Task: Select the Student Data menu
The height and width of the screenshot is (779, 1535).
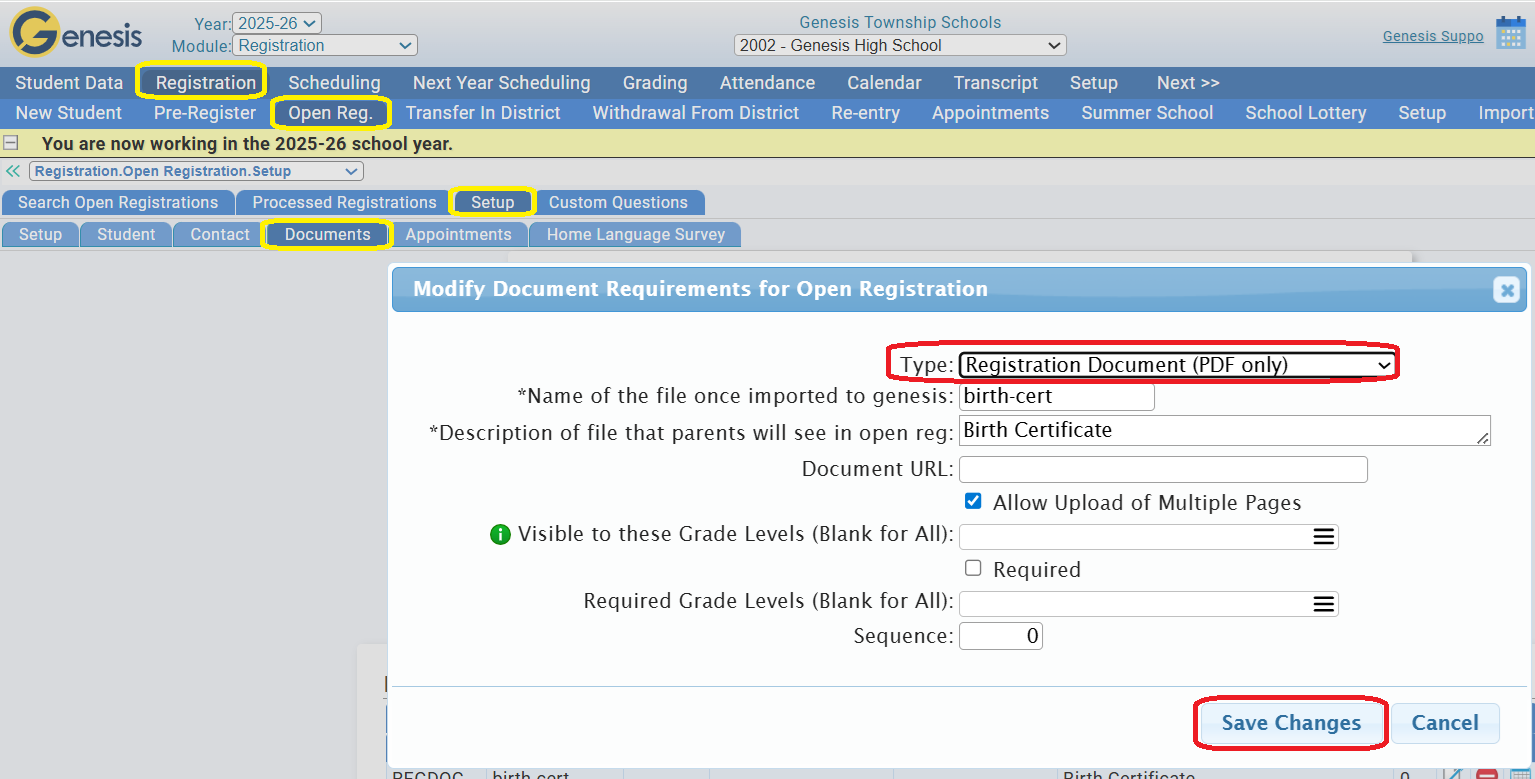Action: coord(69,83)
